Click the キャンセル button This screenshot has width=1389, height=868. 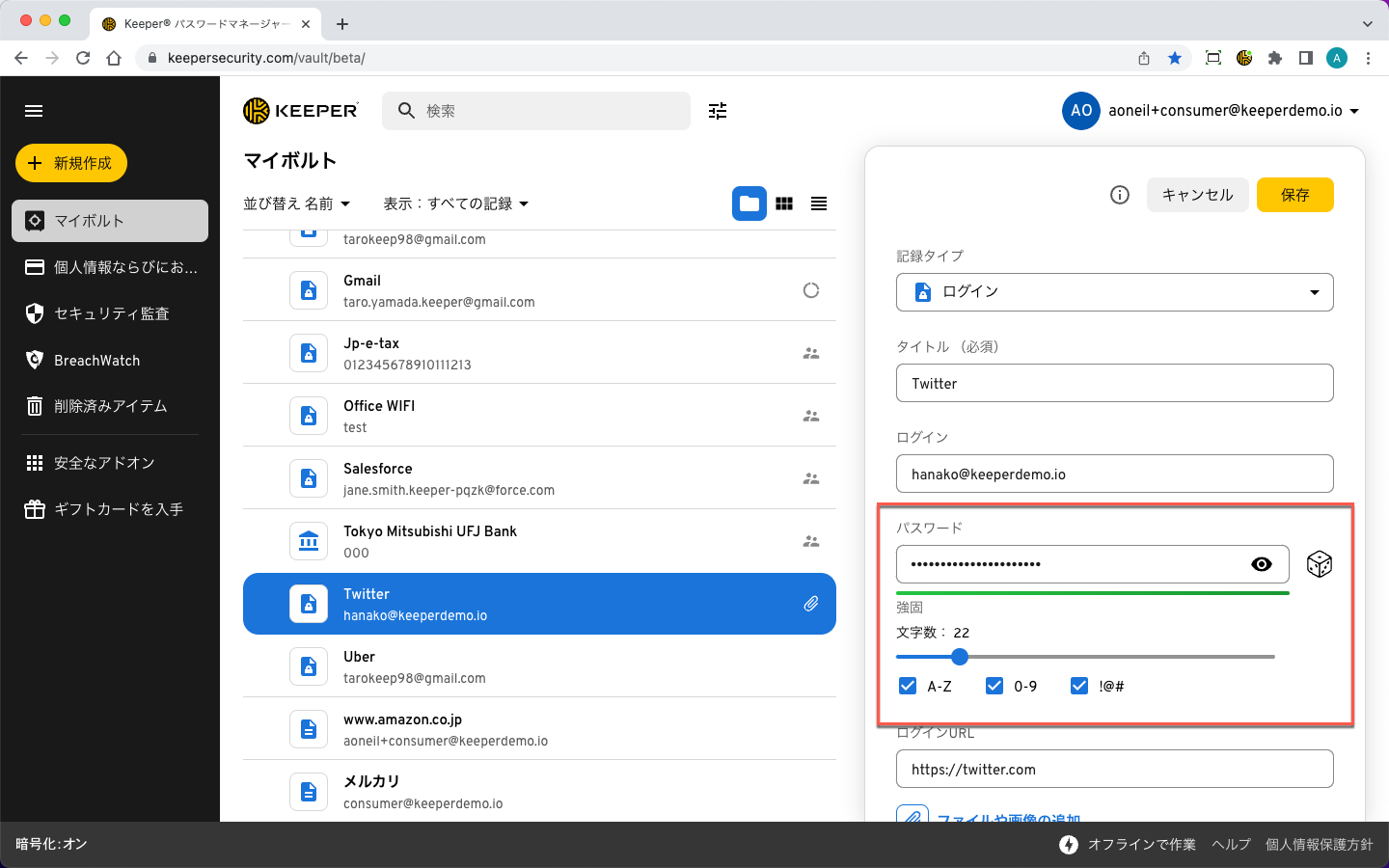(1197, 195)
